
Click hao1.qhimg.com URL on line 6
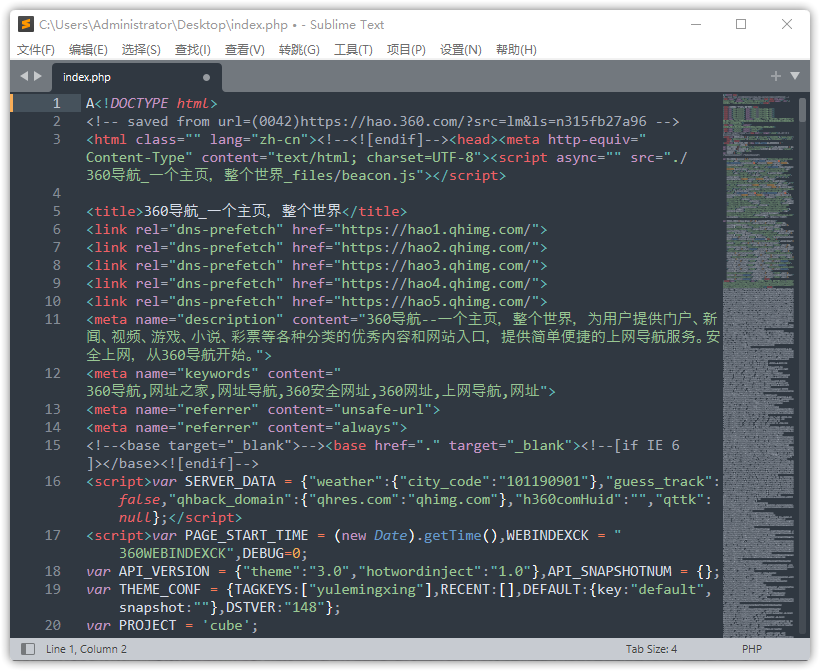click(x=436, y=229)
